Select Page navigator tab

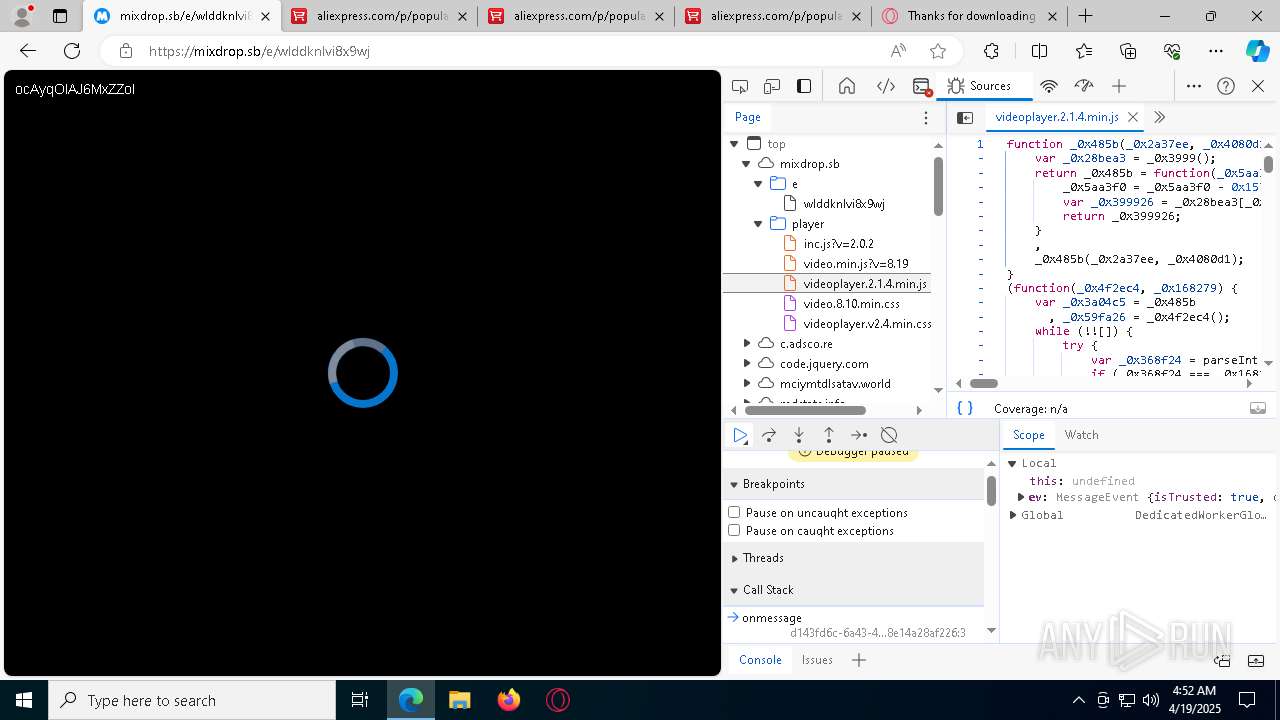[748, 117]
